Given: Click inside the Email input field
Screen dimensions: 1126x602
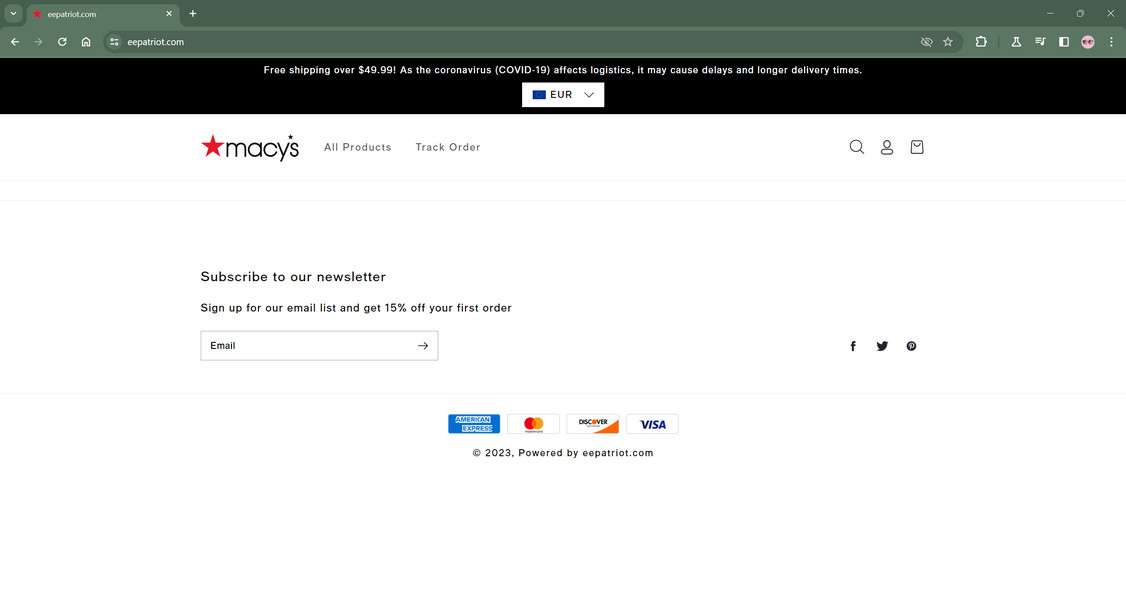Looking at the screenshot, I should 300,345.
